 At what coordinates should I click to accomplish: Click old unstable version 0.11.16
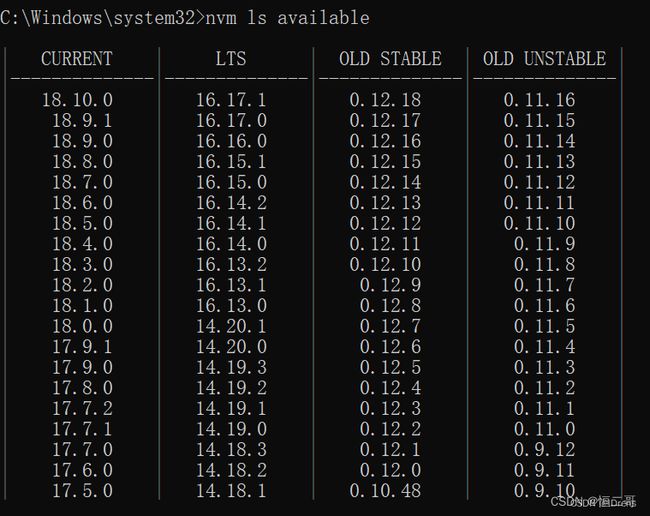[x=540, y=100]
